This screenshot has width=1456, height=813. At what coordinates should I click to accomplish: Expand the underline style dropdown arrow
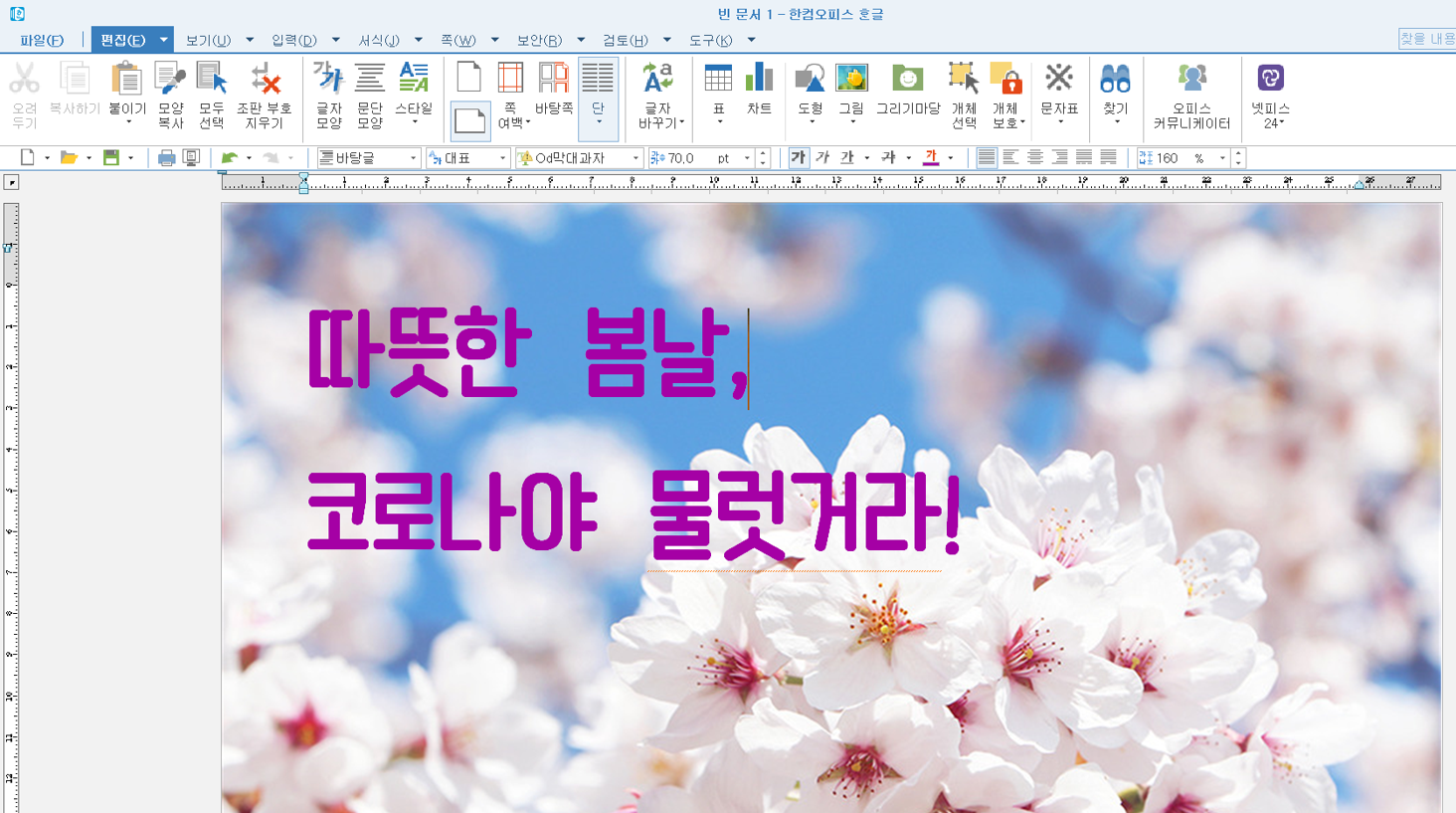tap(867, 158)
